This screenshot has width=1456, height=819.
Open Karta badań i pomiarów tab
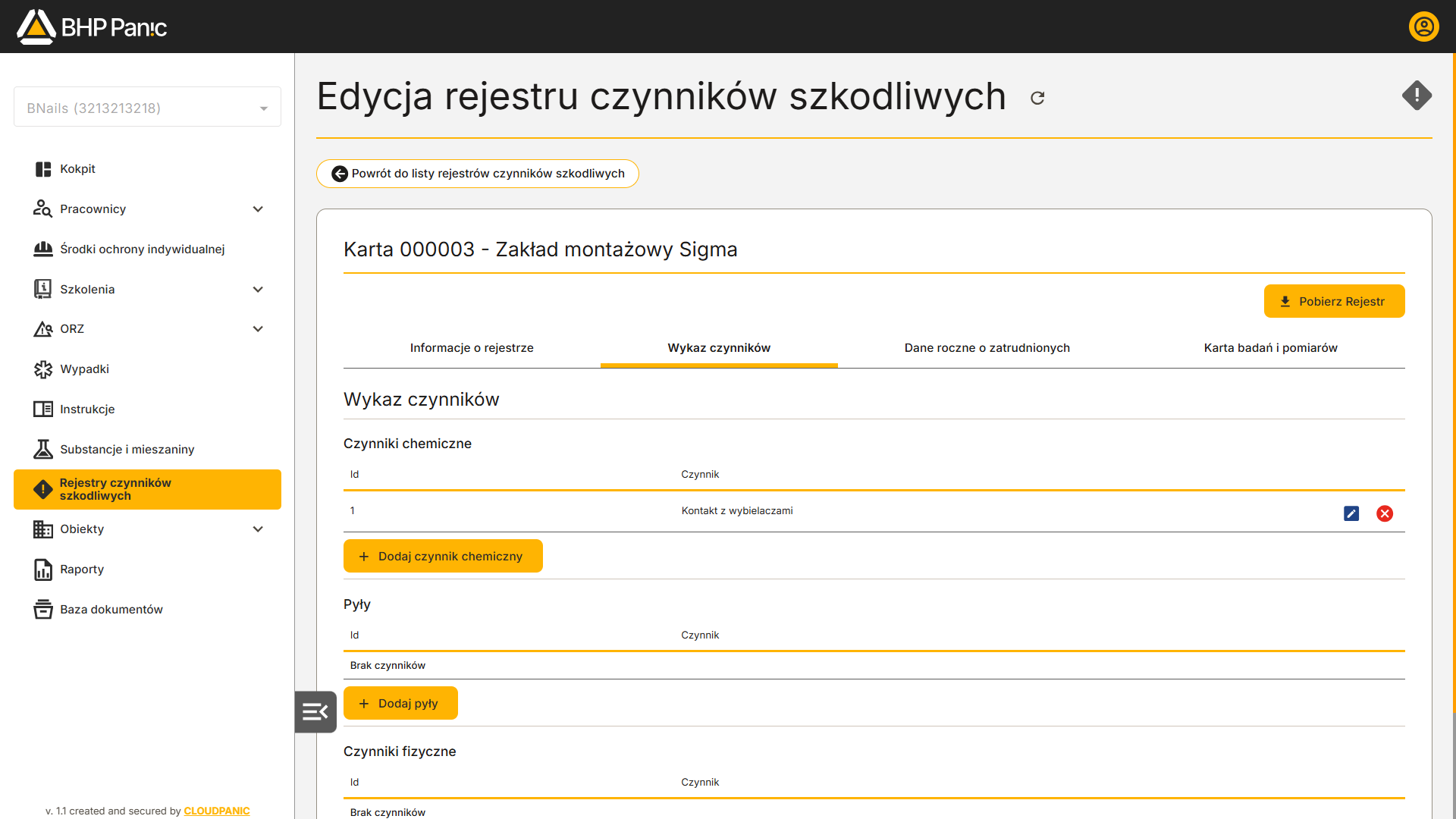click(x=1270, y=348)
